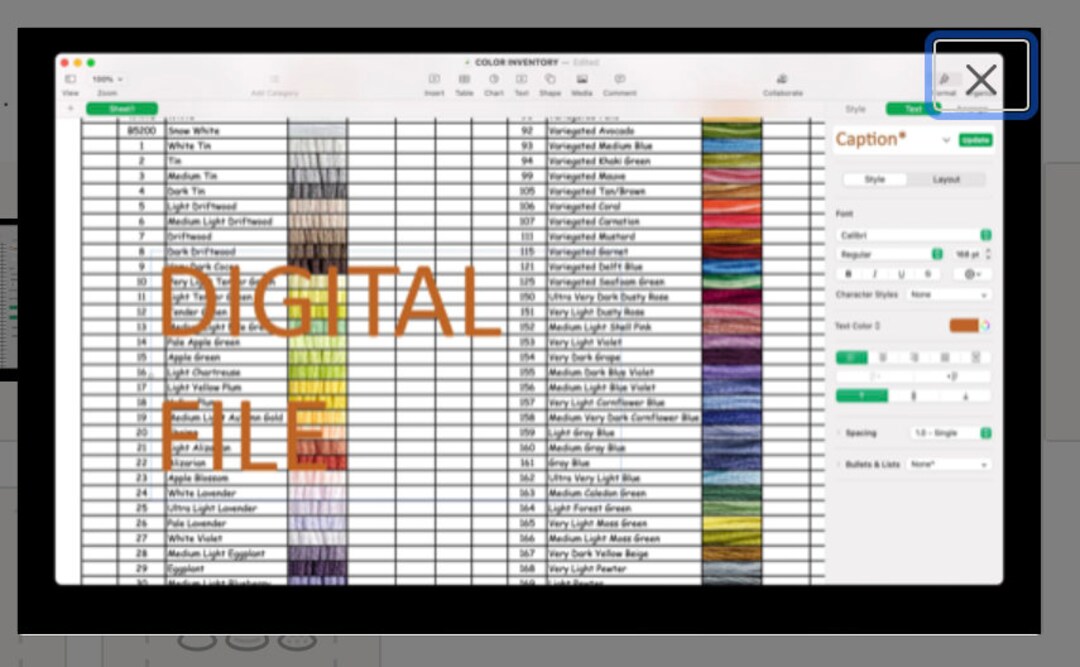Open the Collaborate panel icon
Screen dimensions: 1080x667
tap(781, 80)
